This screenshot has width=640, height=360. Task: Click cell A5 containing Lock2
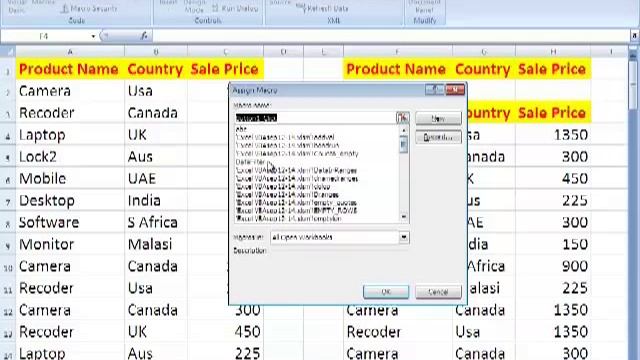point(70,157)
